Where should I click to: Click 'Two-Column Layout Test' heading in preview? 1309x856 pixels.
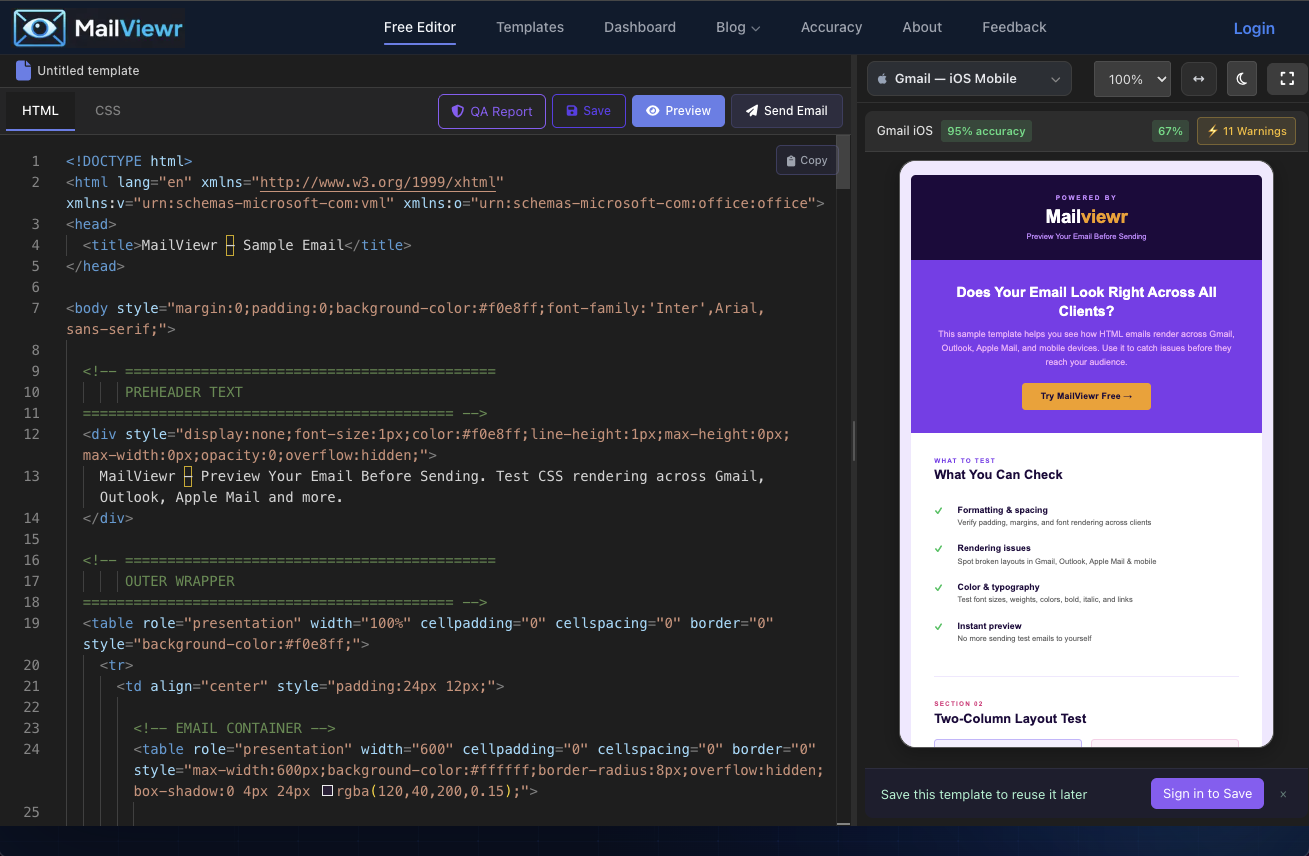click(x=1010, y=719)
